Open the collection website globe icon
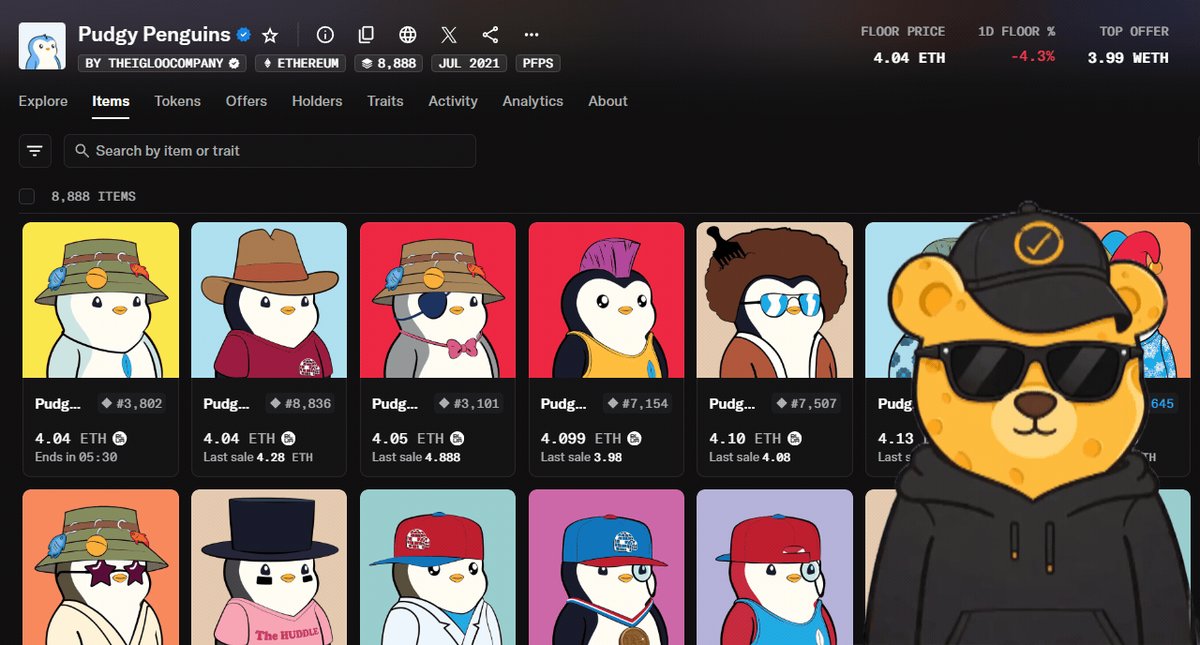Image resolution: width=1200 pixels, height=645 pixels. coord(407,35)
